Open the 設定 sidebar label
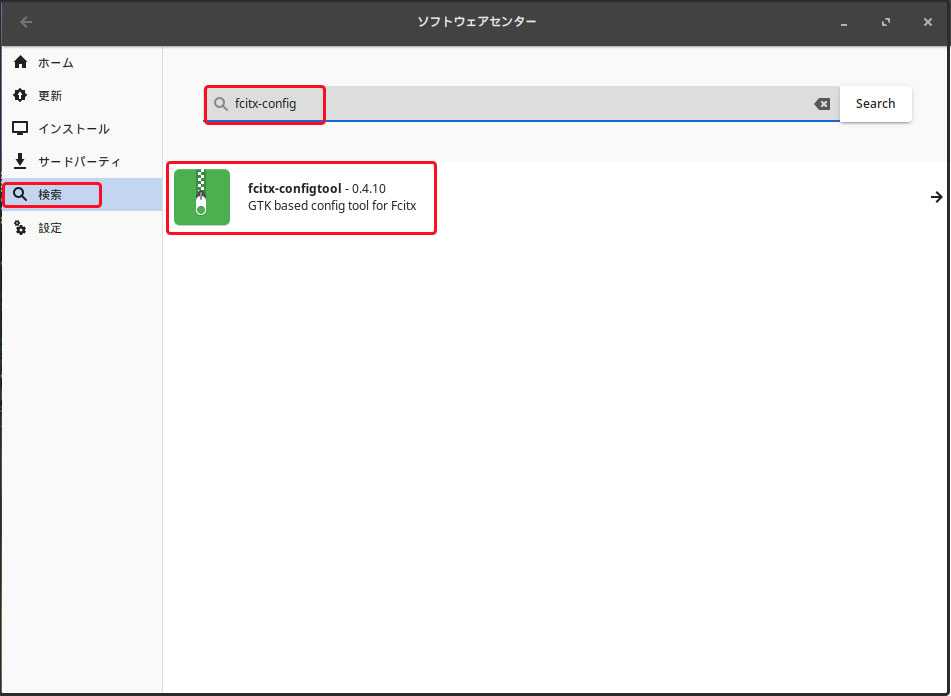Screen dimensions: 951x696 coord(50,228)
